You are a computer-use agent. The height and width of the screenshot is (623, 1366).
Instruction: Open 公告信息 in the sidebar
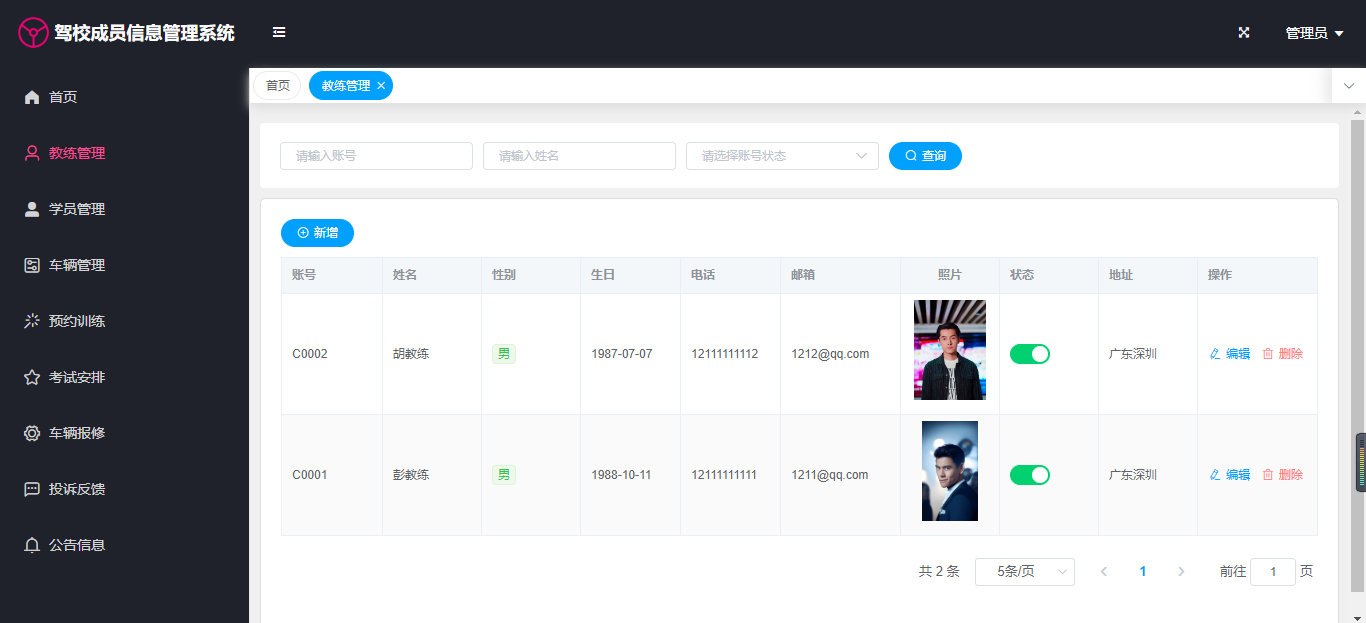pyautogui.click(x=124, y=545)
